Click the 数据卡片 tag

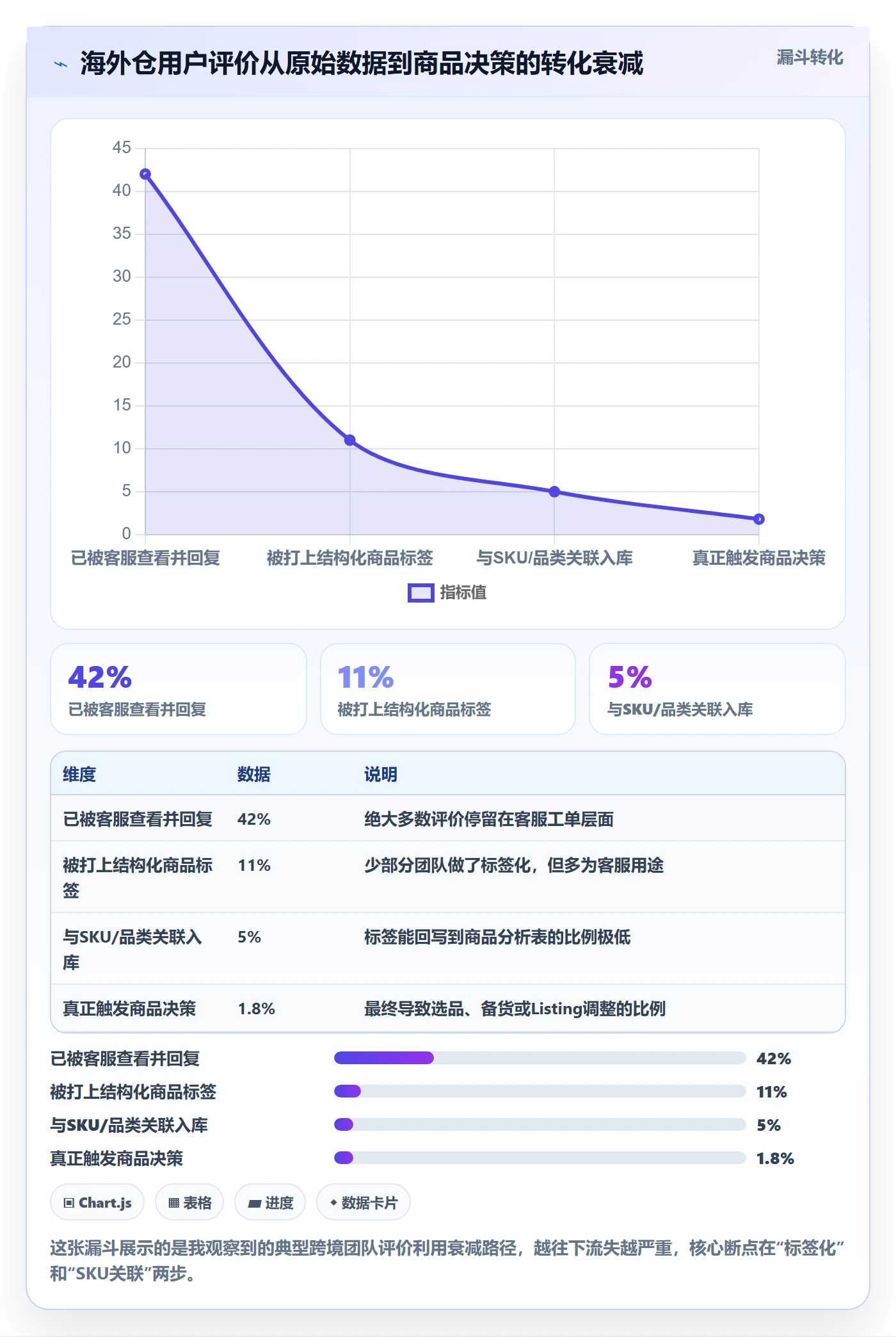click(364, 1203)
